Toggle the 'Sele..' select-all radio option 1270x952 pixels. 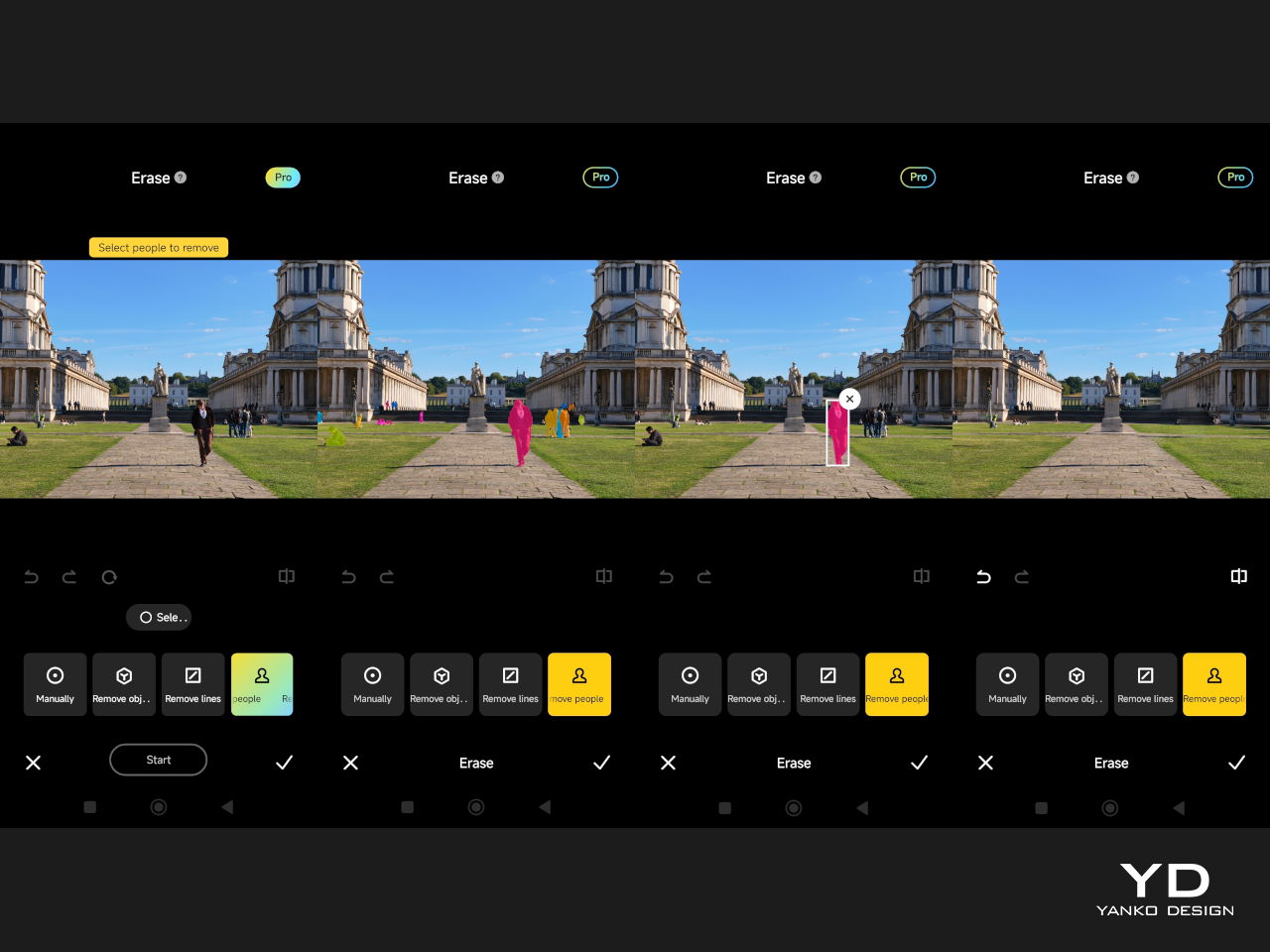tap(159, 617)
